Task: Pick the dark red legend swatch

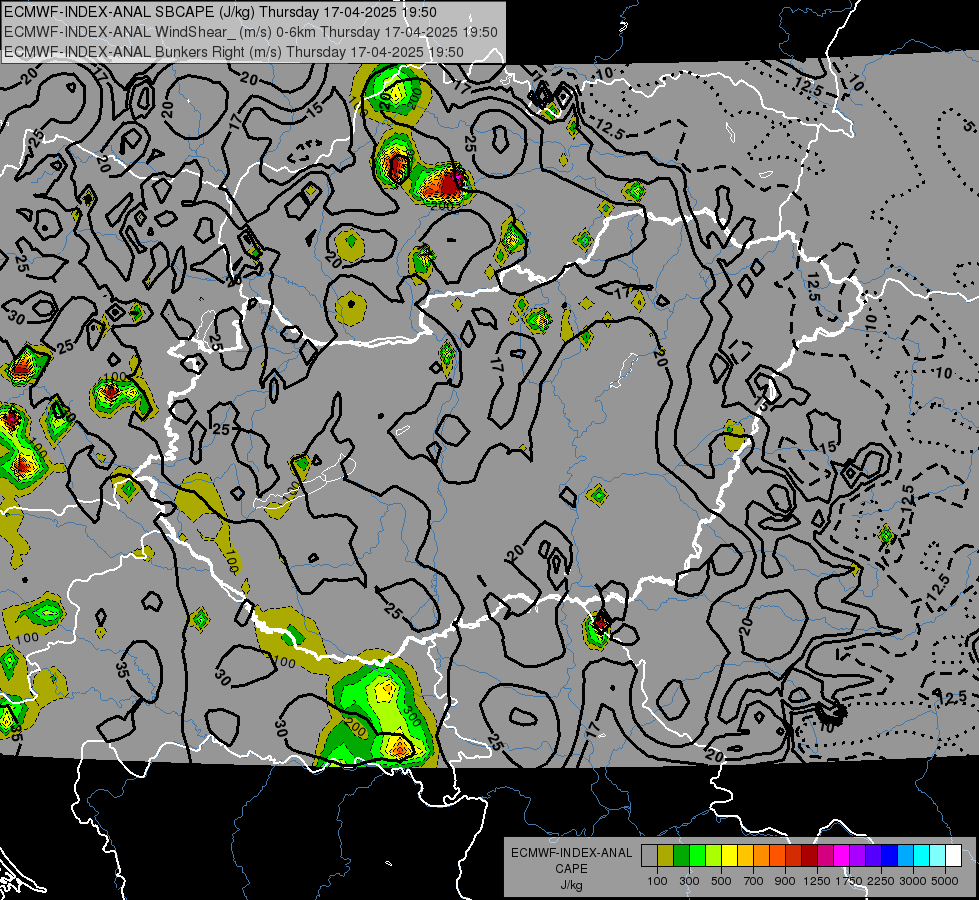Action: [809, 856]
